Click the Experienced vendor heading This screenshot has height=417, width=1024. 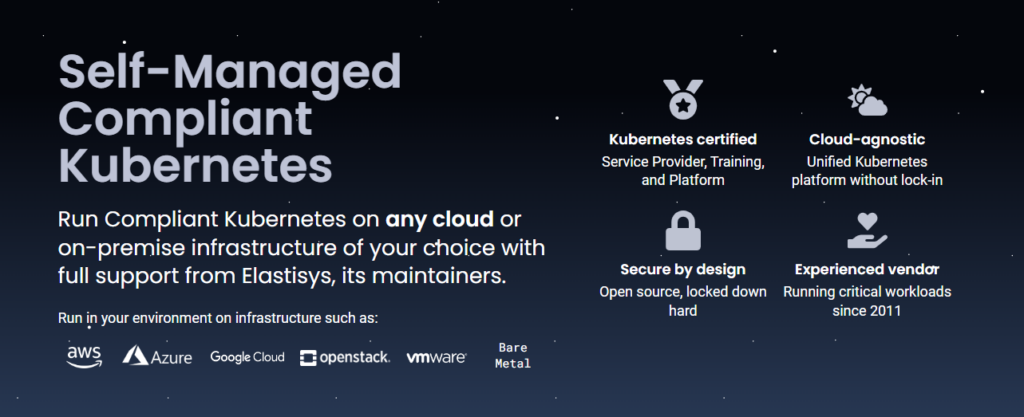(x=867, y=270)
